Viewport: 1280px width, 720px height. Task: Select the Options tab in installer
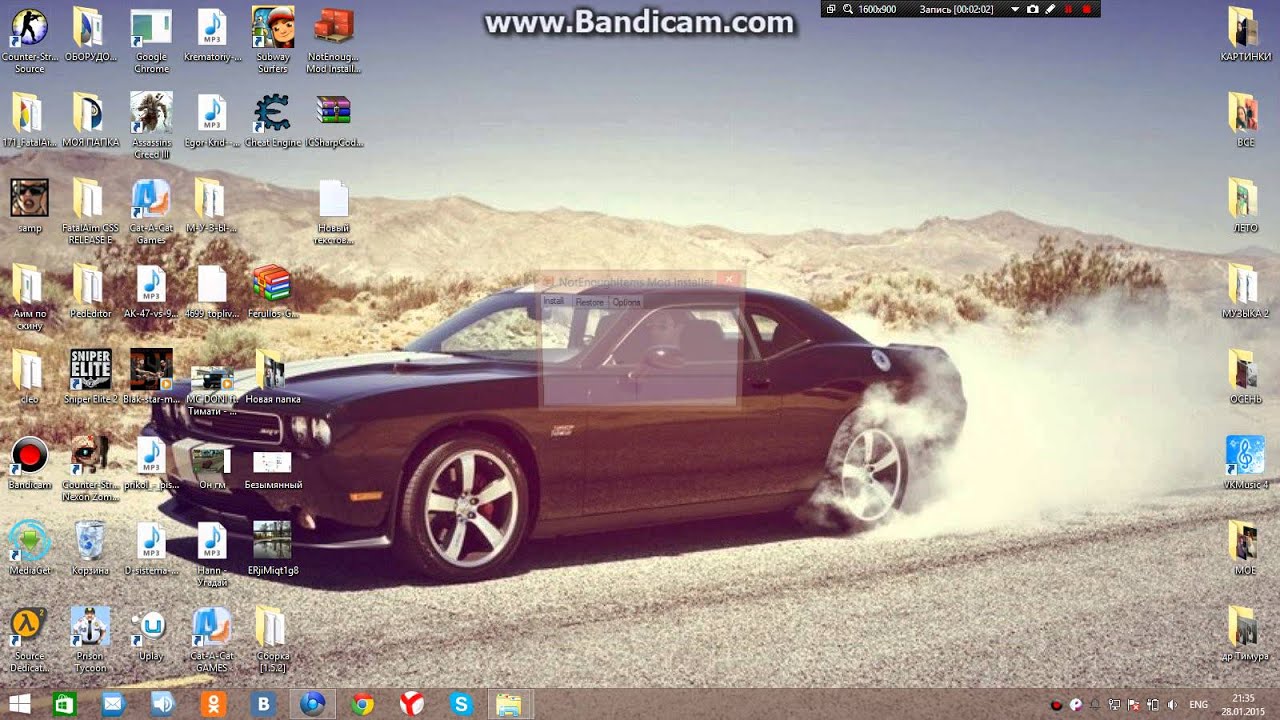[x=626, y=302]
